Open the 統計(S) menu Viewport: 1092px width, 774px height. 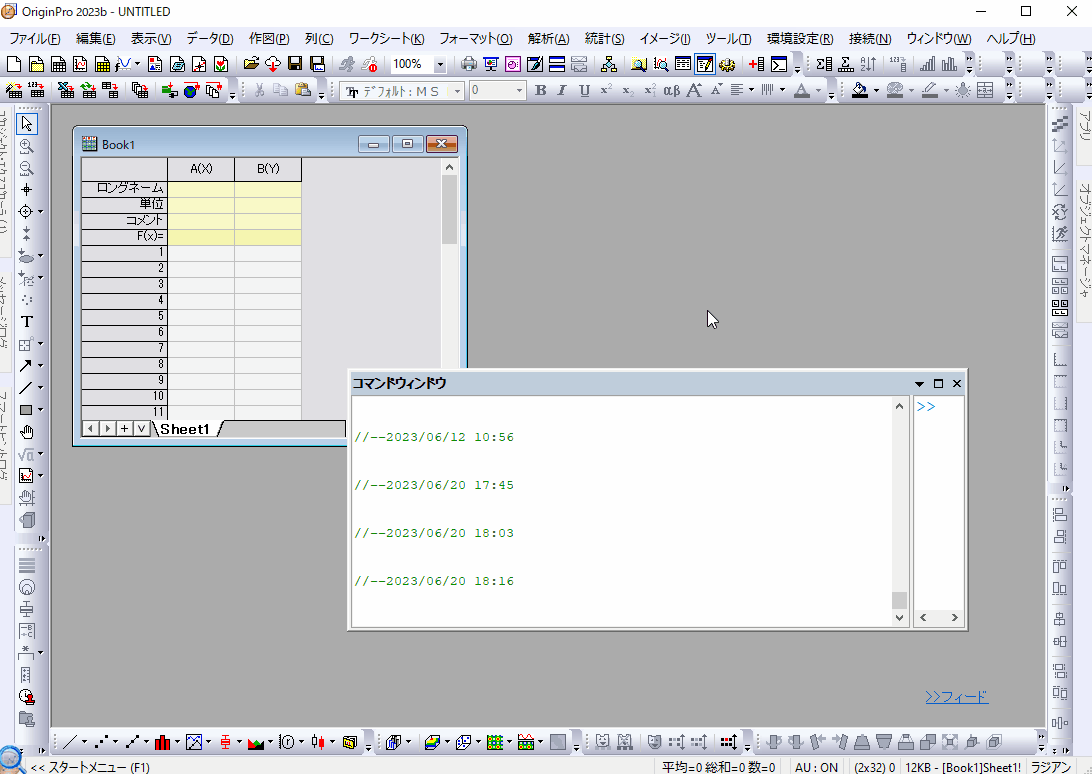604,39
